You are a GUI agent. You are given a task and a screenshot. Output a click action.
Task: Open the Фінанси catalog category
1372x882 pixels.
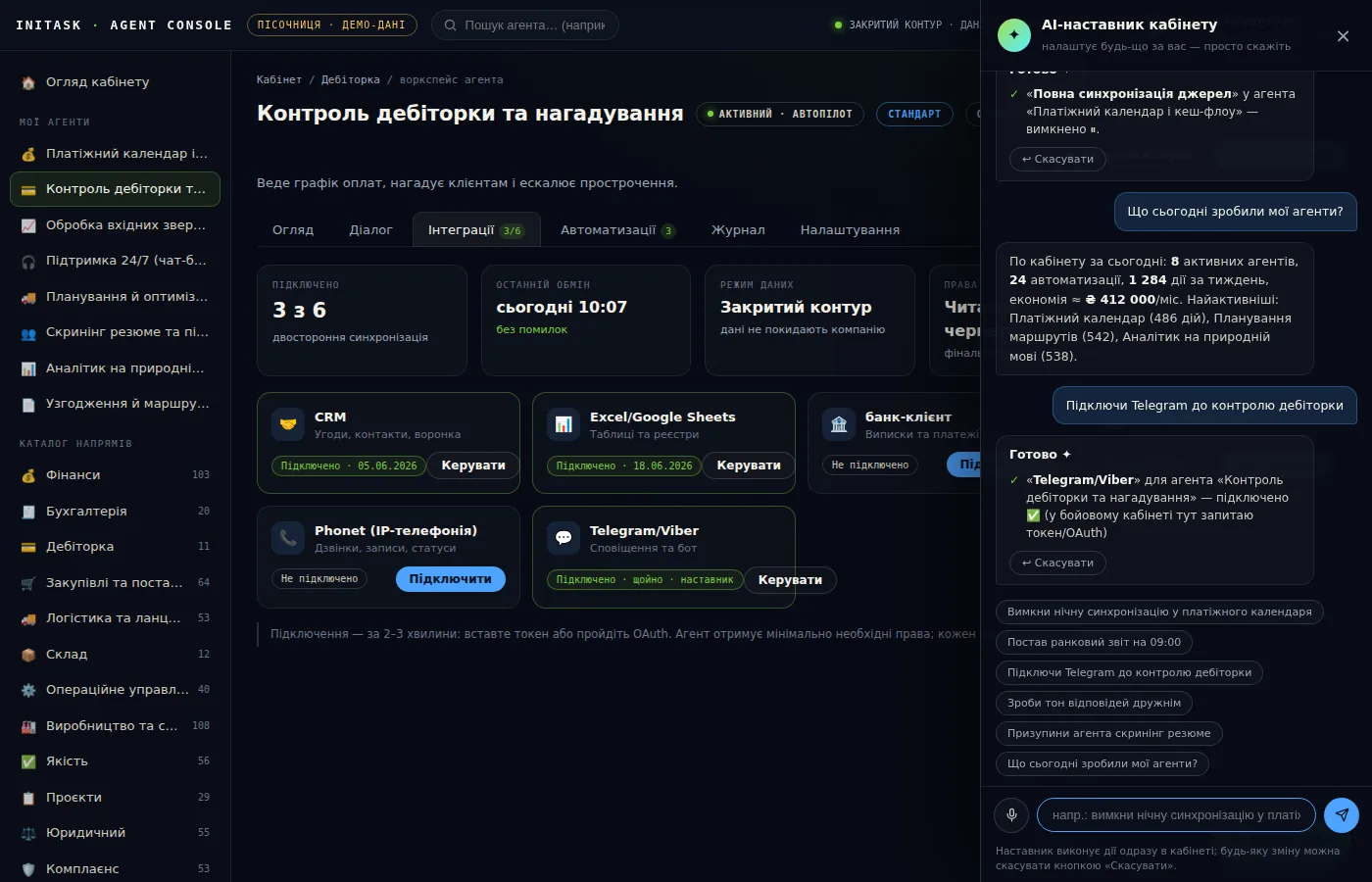click(x=116, y=475)
